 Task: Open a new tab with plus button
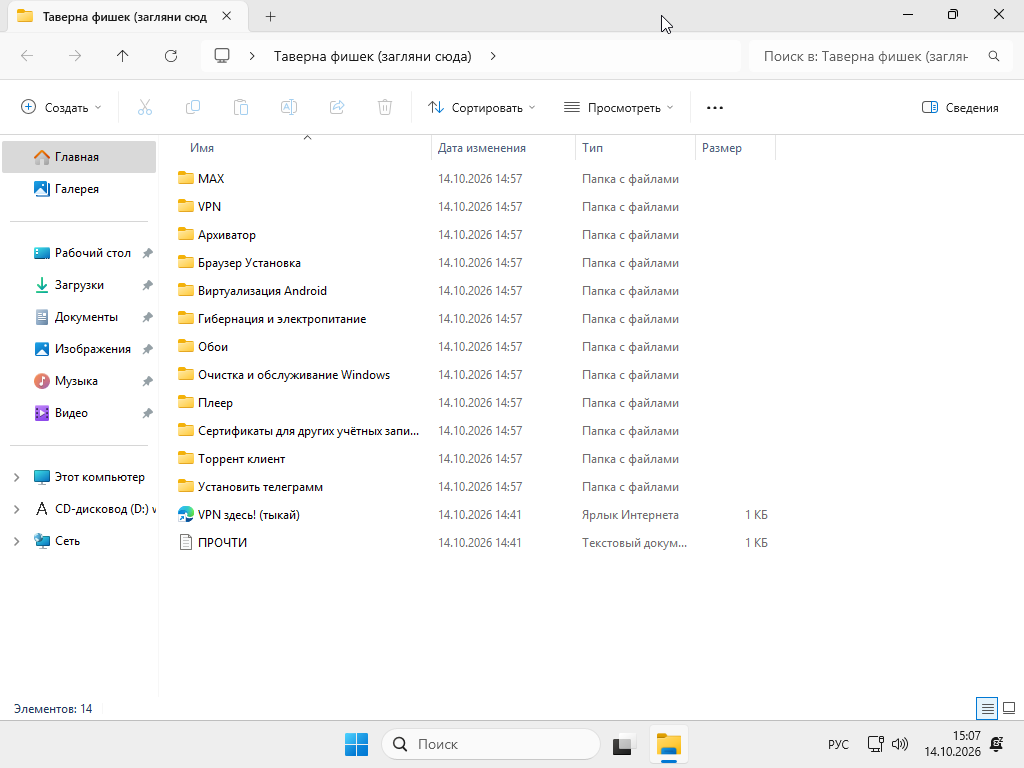(270, 17)
